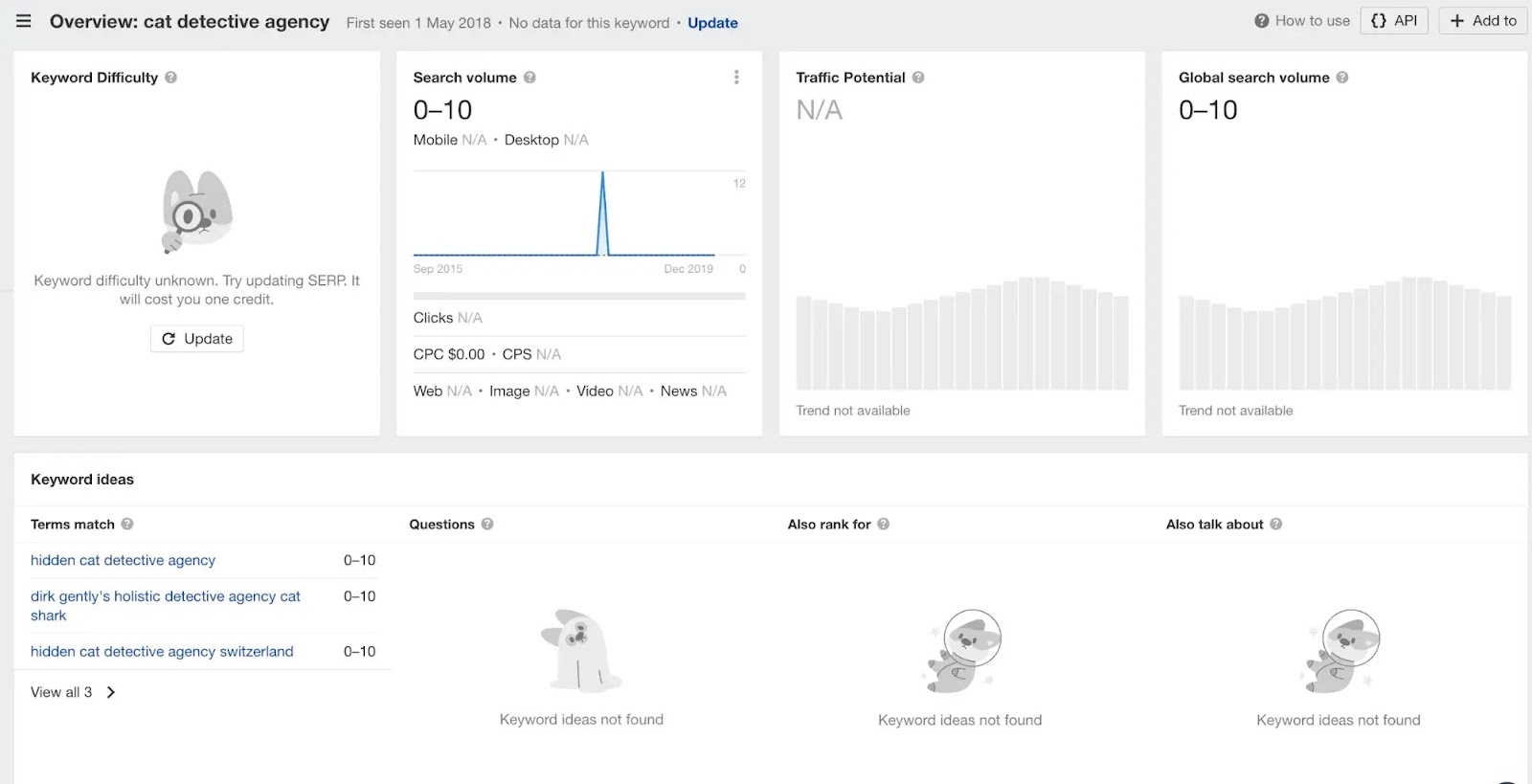Click the 'Sep 2015' chart axis label
The width and height of the screenshot is (1532, 784).
coord(438,269)
